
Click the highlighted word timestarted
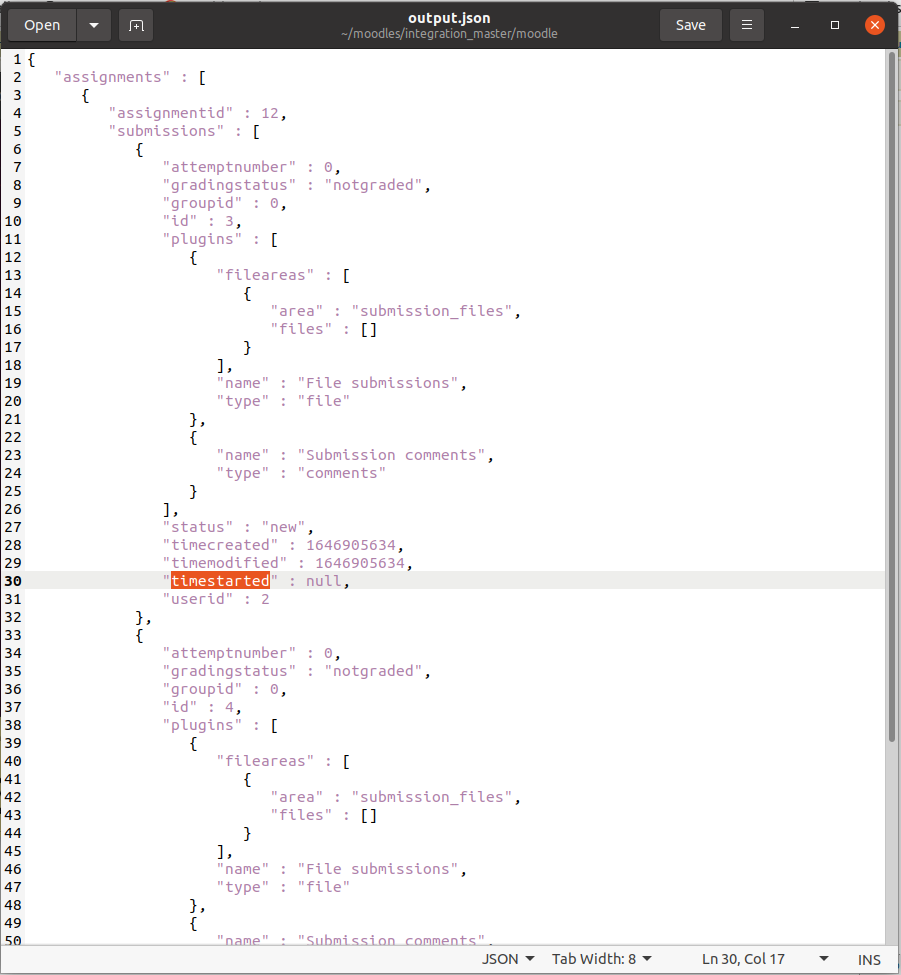click(220, 581)
